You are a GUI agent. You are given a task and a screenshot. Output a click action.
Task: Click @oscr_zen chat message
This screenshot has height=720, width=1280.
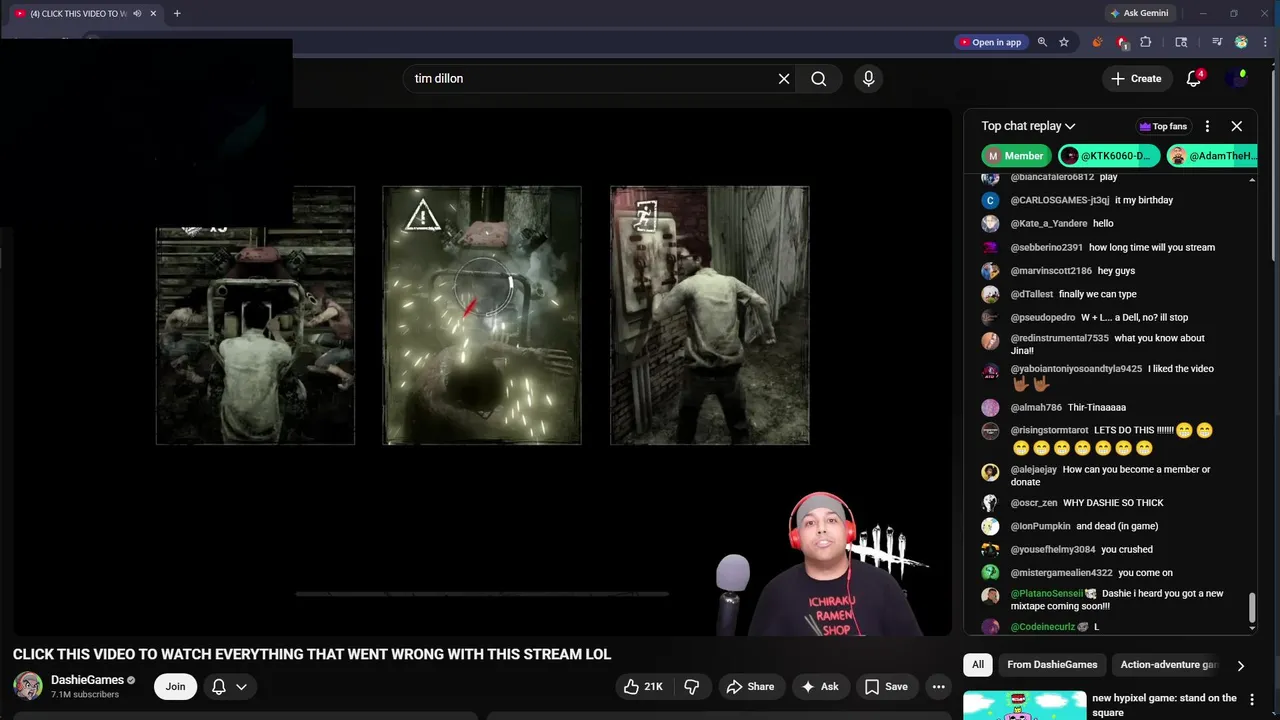click(x=1113, y=503)
